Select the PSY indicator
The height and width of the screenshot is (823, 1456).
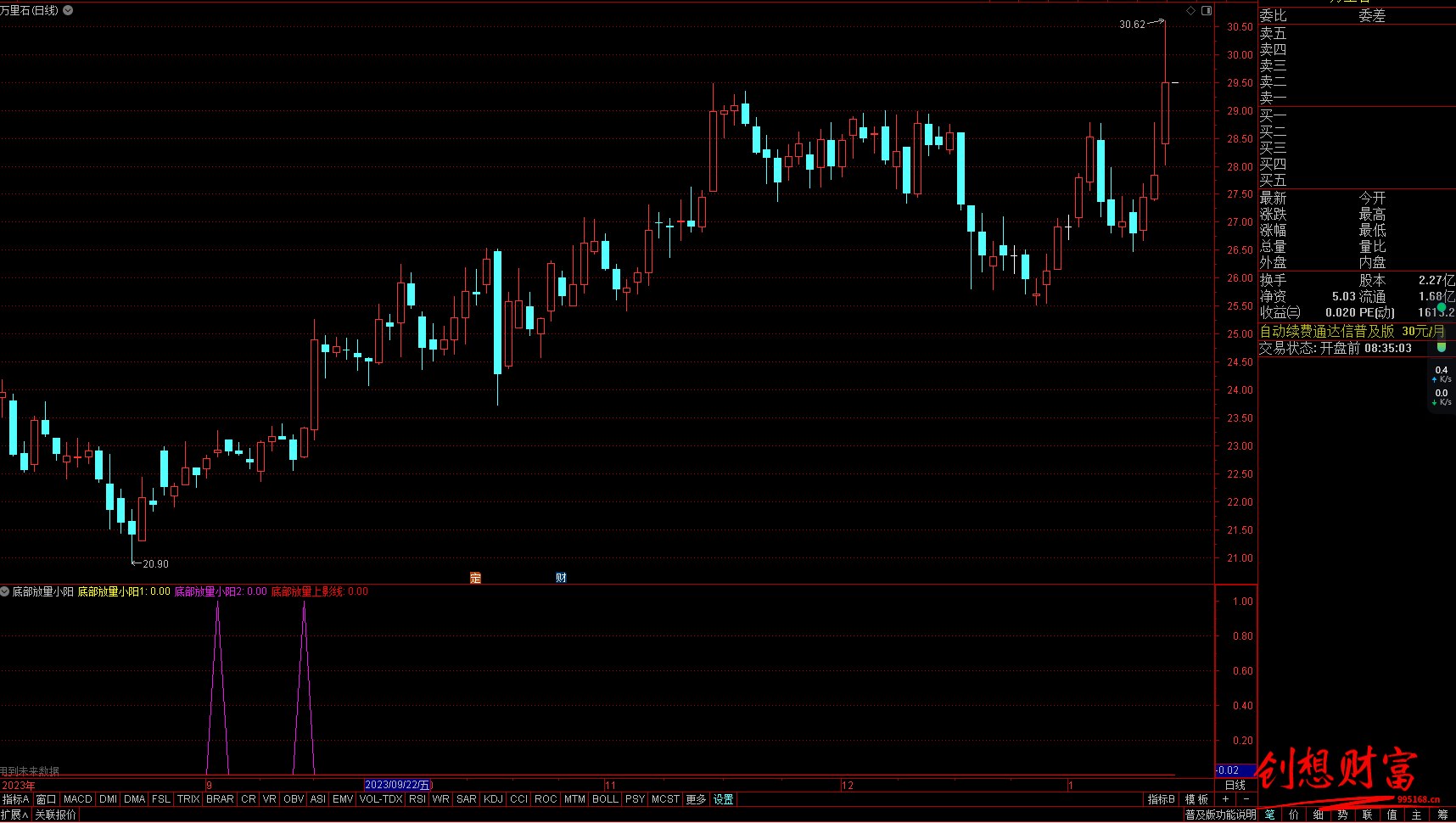(635, 799)
